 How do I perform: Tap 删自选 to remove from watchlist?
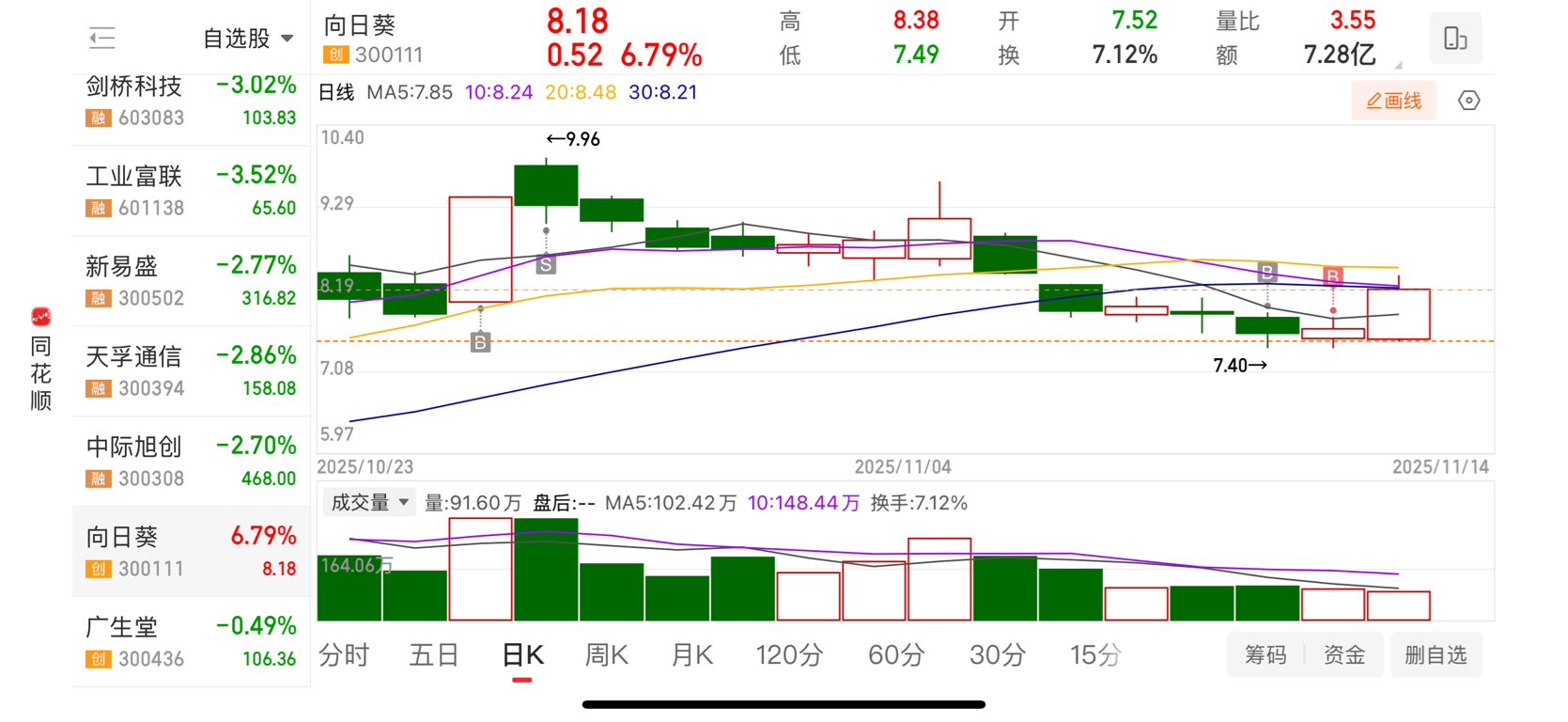click(x=1436, y=655)
